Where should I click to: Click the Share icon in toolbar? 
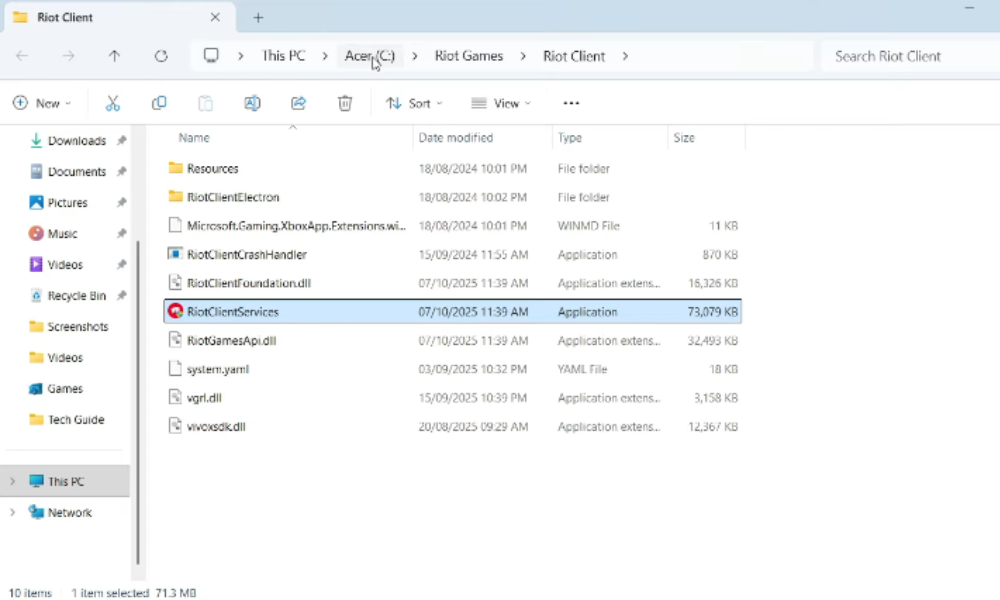click(x=298, y=103)
